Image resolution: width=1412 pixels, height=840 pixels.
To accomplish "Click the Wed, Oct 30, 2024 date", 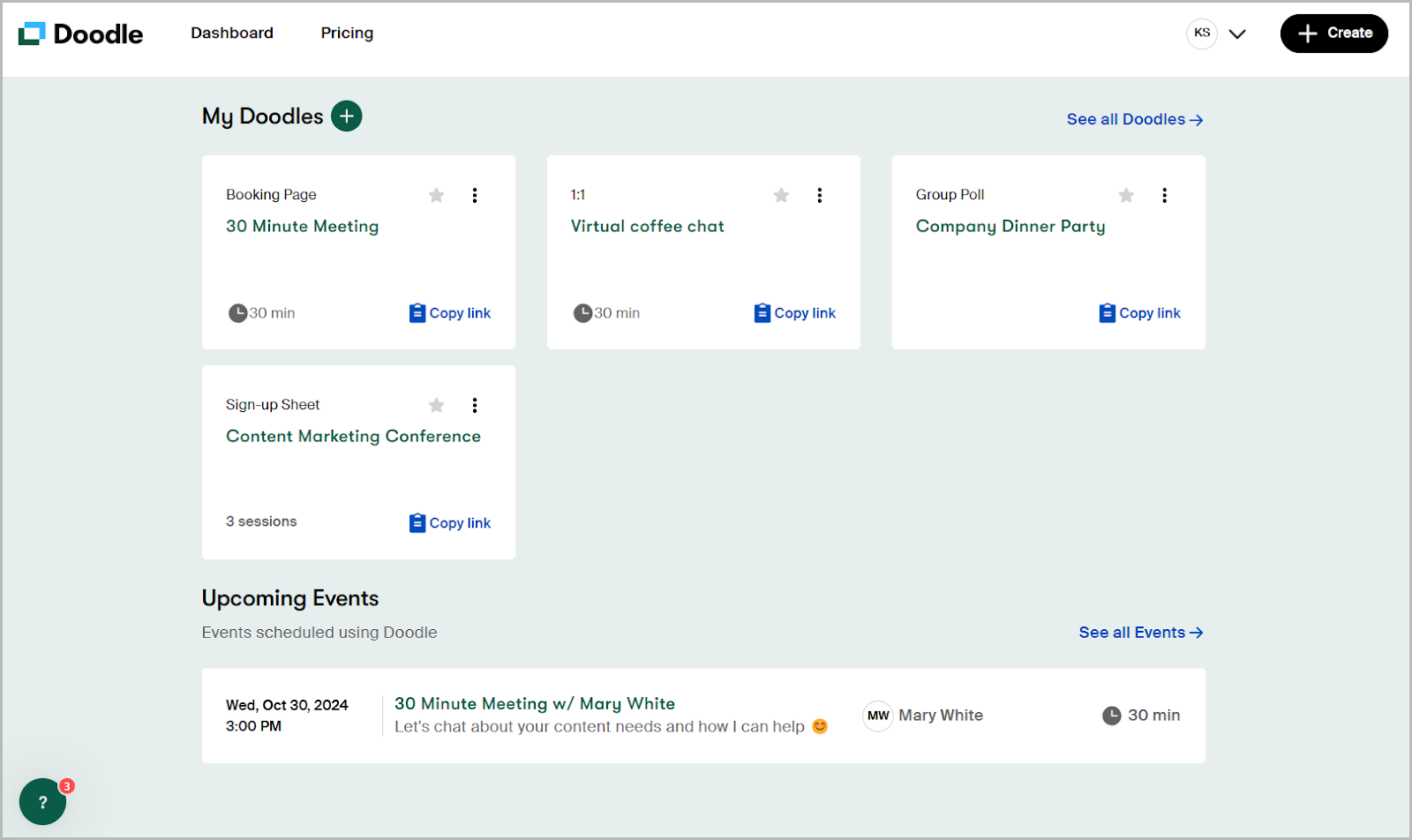I will 287,705.
